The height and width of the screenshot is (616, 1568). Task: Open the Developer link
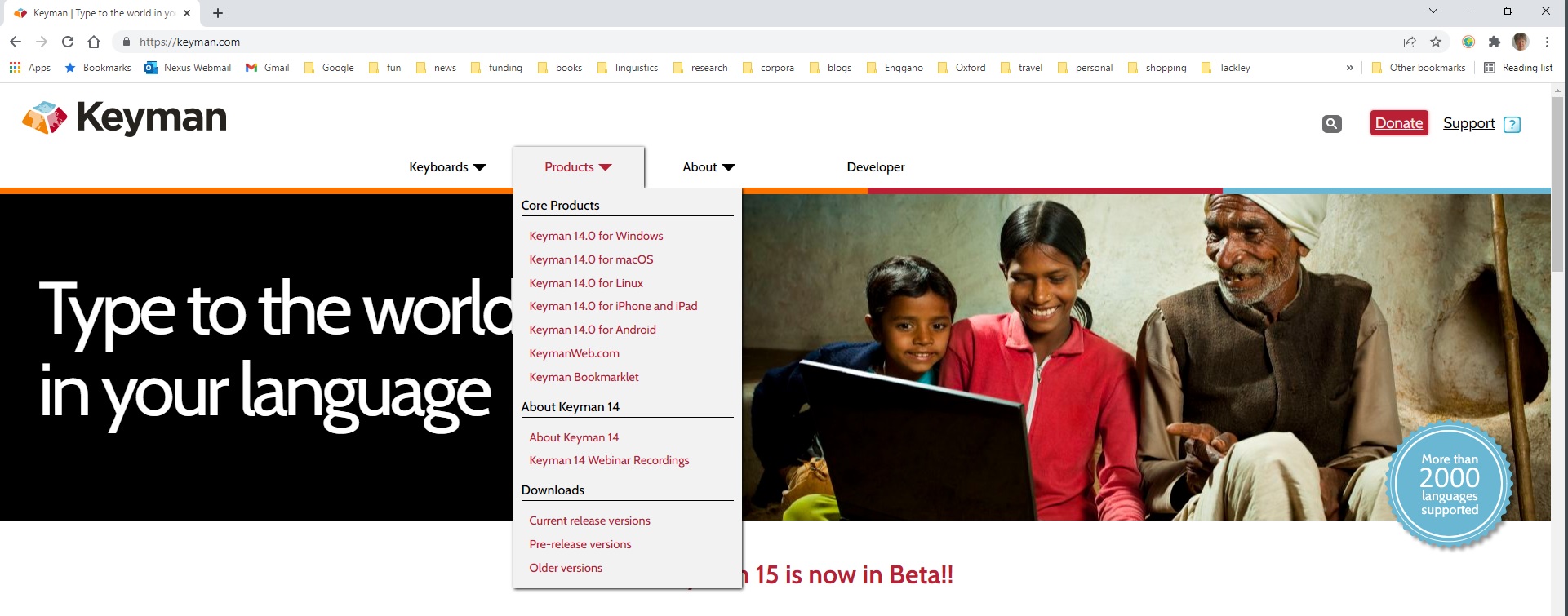tap(875, 167)
